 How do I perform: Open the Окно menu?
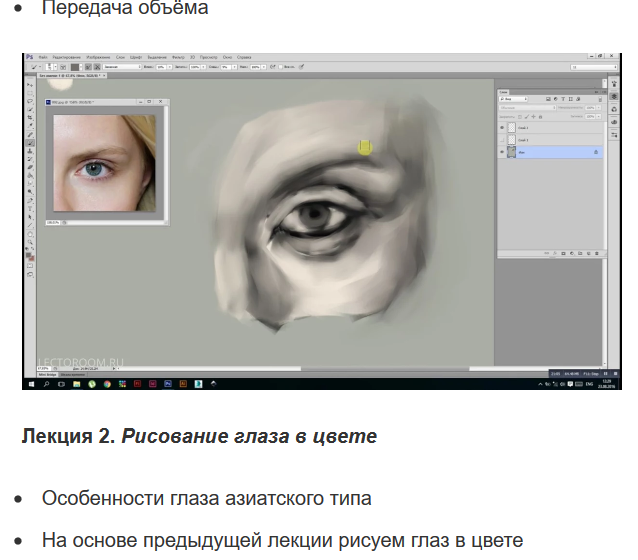pos(227,57)
